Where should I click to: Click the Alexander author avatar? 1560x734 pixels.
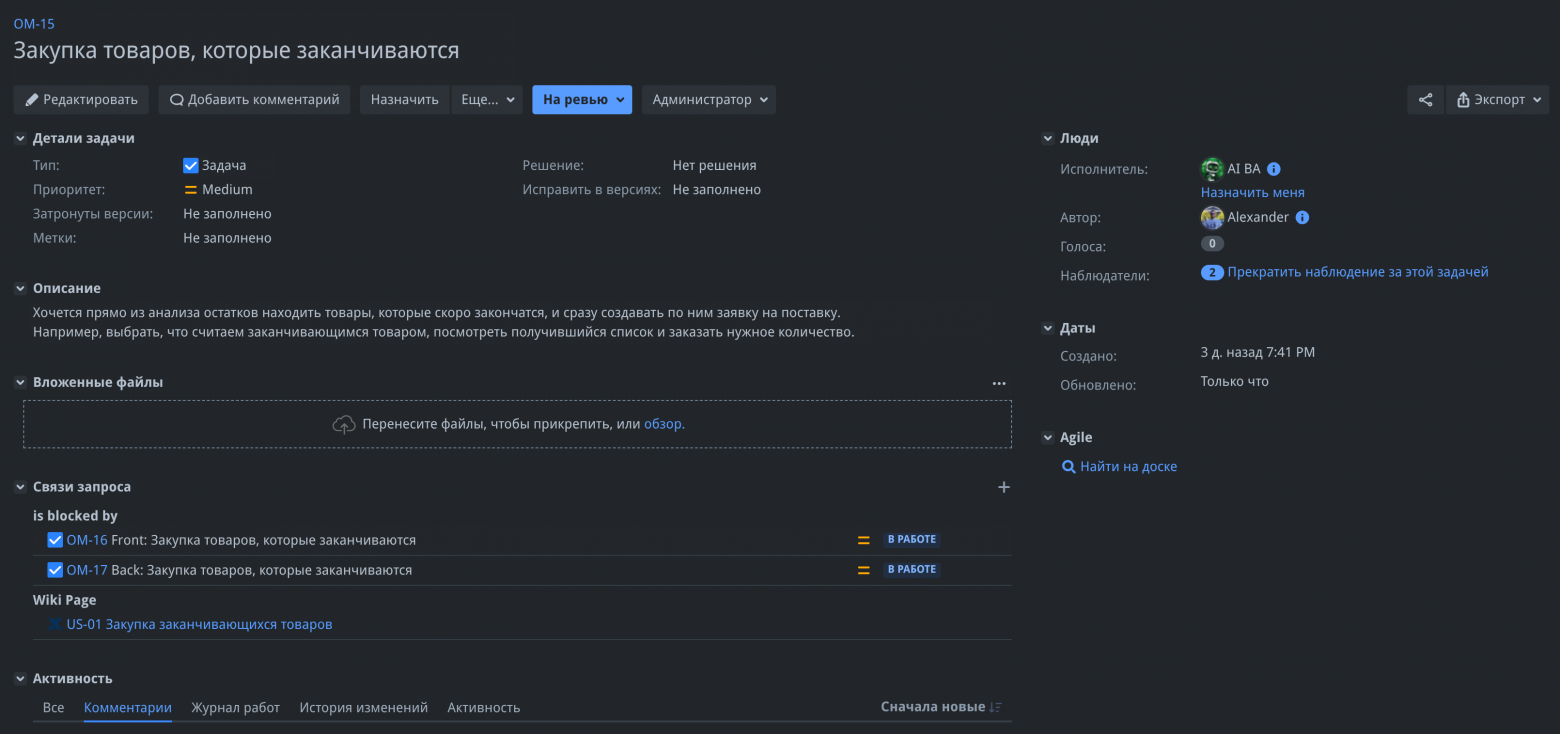[1212, 217]
